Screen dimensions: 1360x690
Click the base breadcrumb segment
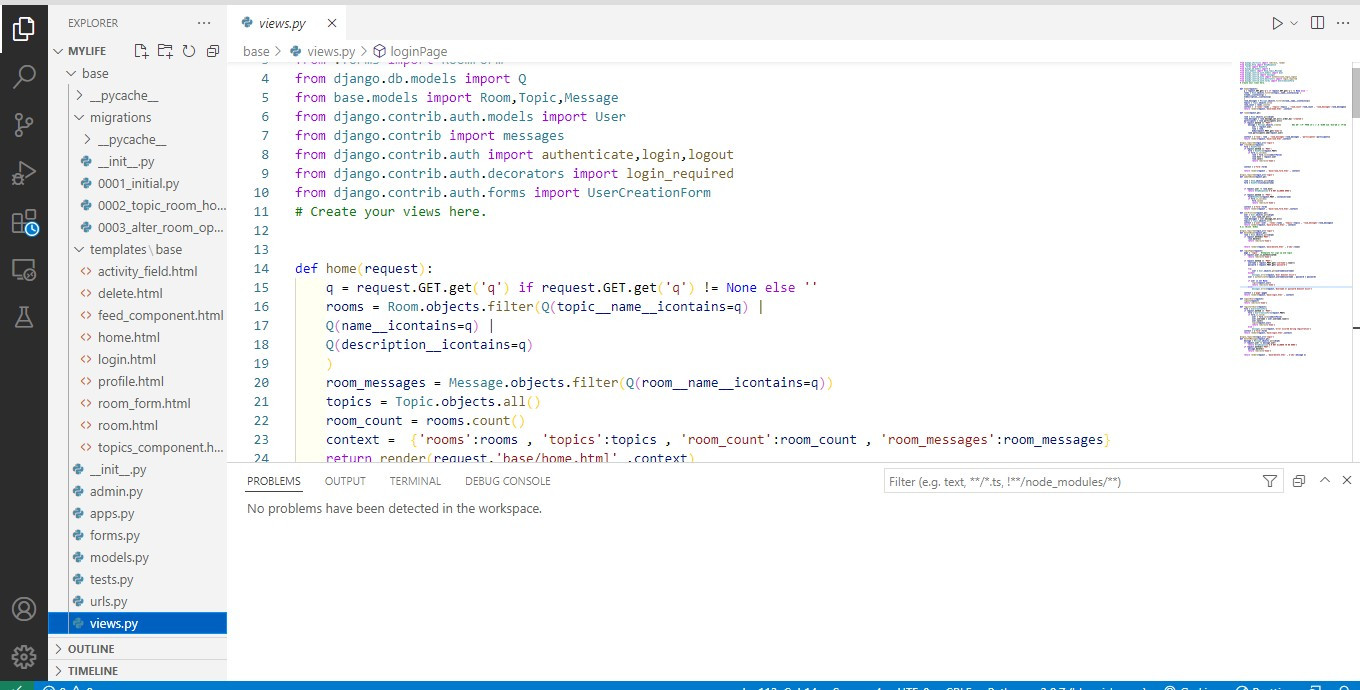click(x=256, y=51)
